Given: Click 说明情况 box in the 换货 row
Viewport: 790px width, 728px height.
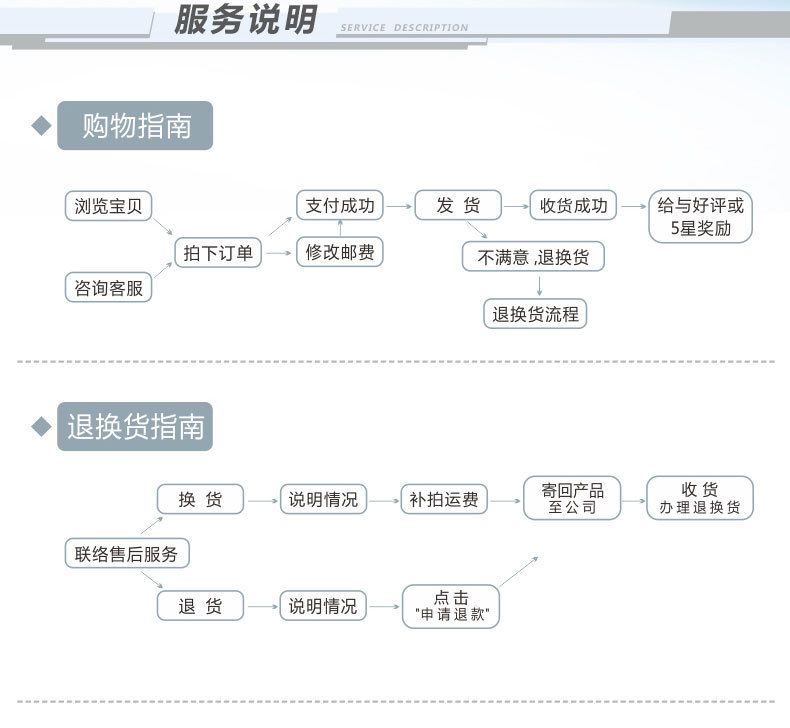Looking at the screenshot, I should (323, 499).
